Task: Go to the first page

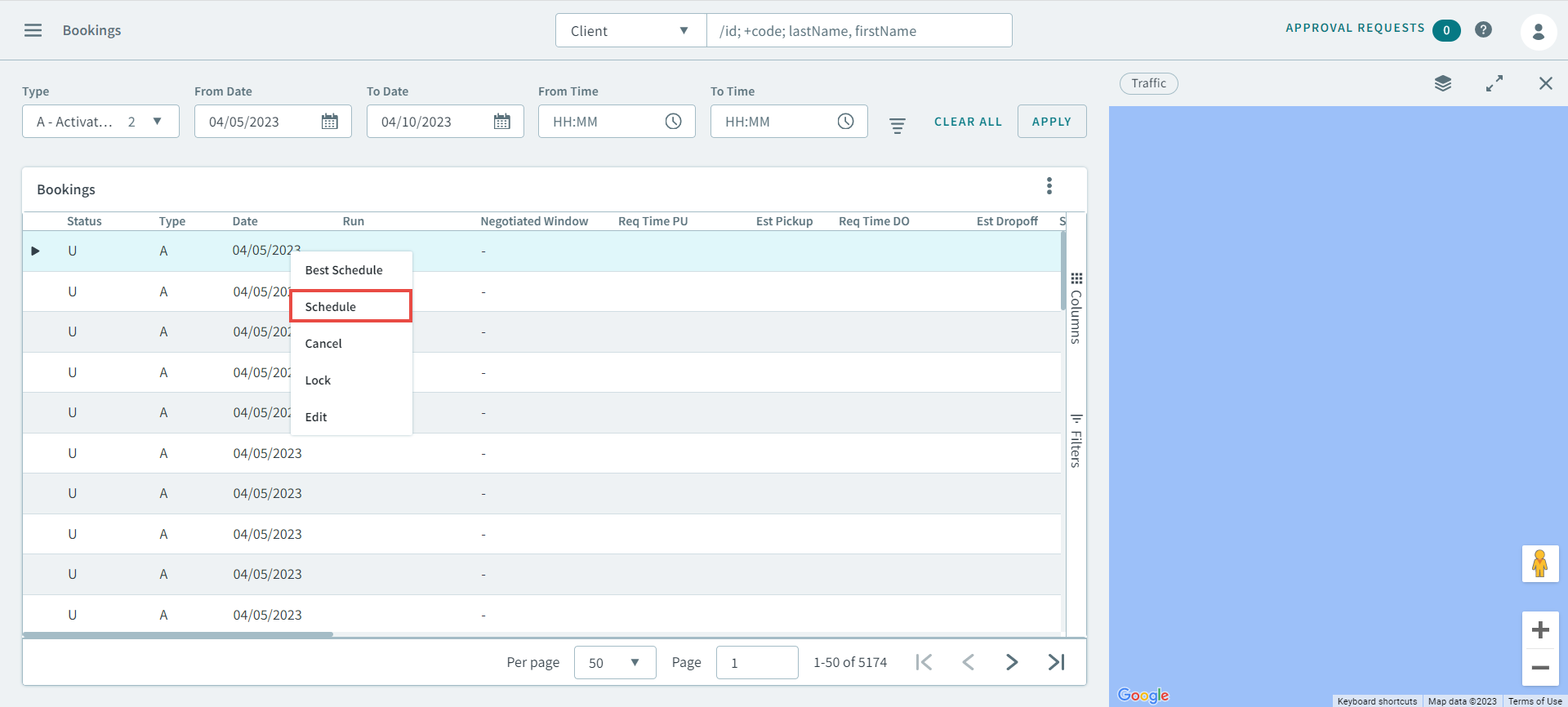Action: [924, 662]
